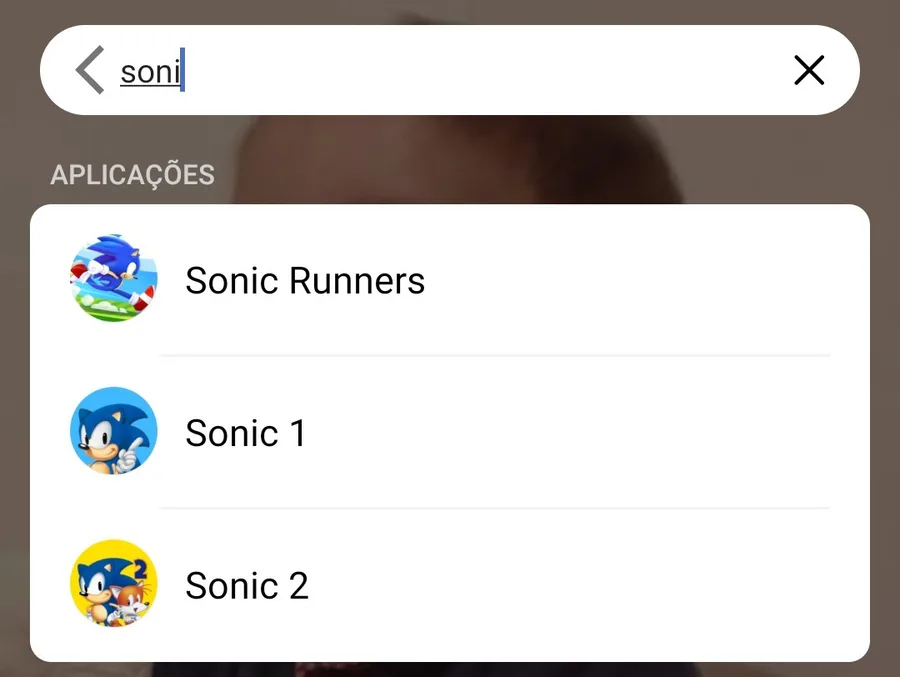Viewport: 900px width, 677px height.
Task: Choose the Sonic 1 text label
Action: pos(245,434)
